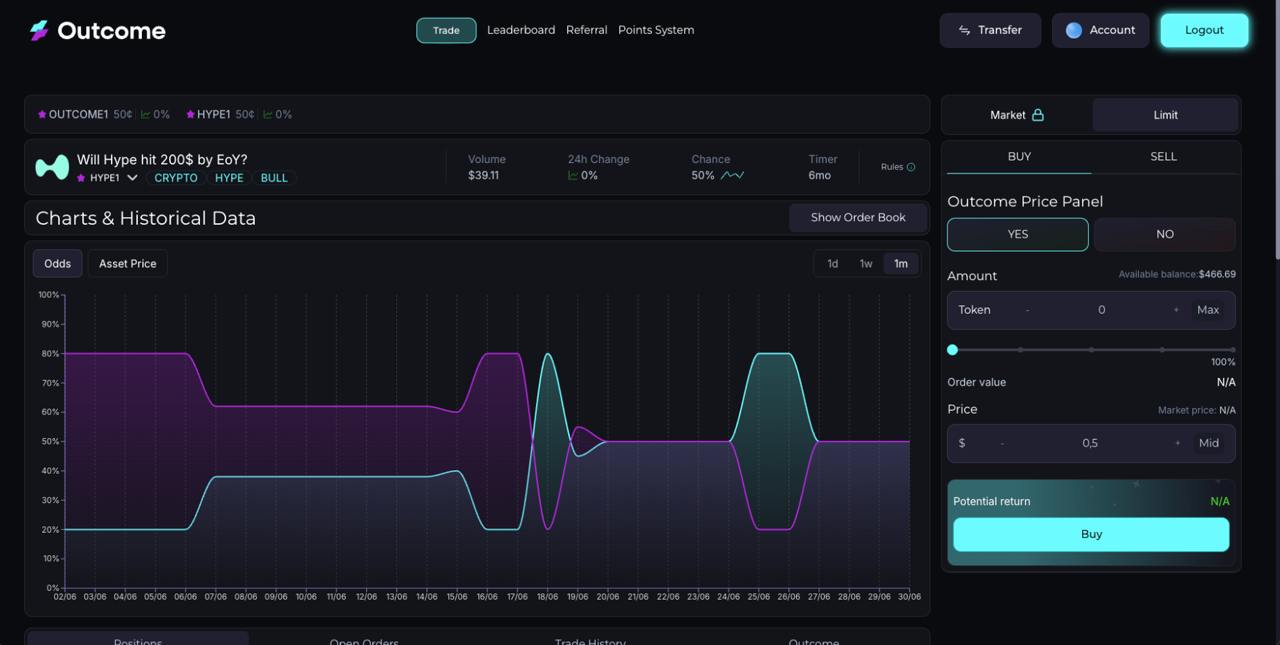
Task: Select the 1w chart timeframe
Action: click(x=866, y=263)
